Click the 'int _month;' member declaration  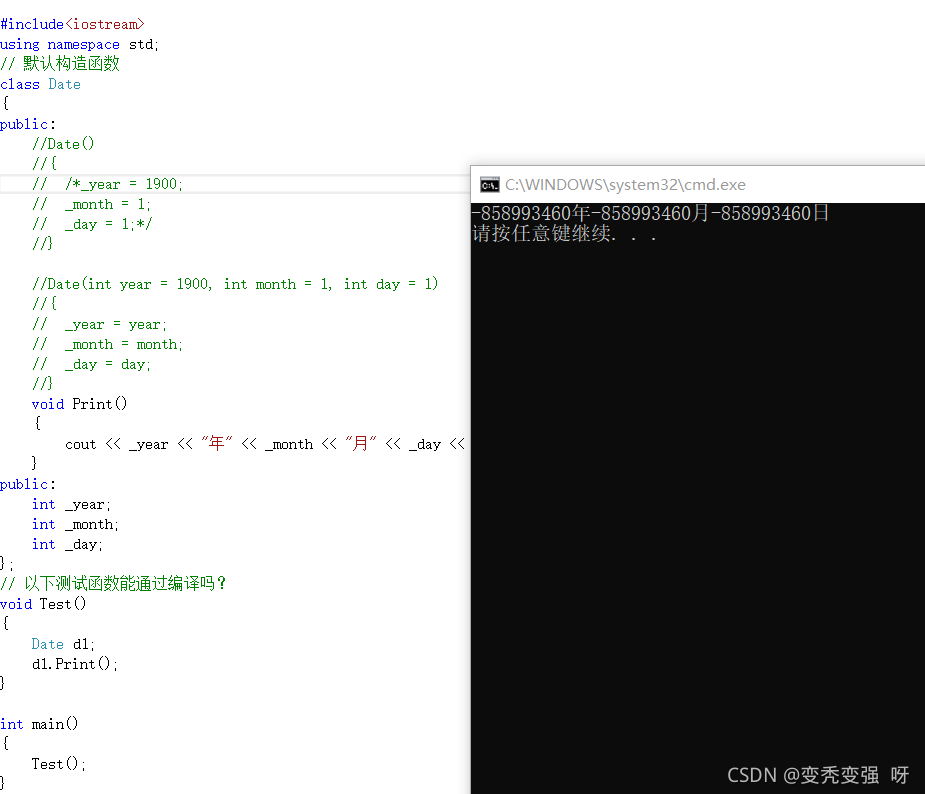click(76, 524)
